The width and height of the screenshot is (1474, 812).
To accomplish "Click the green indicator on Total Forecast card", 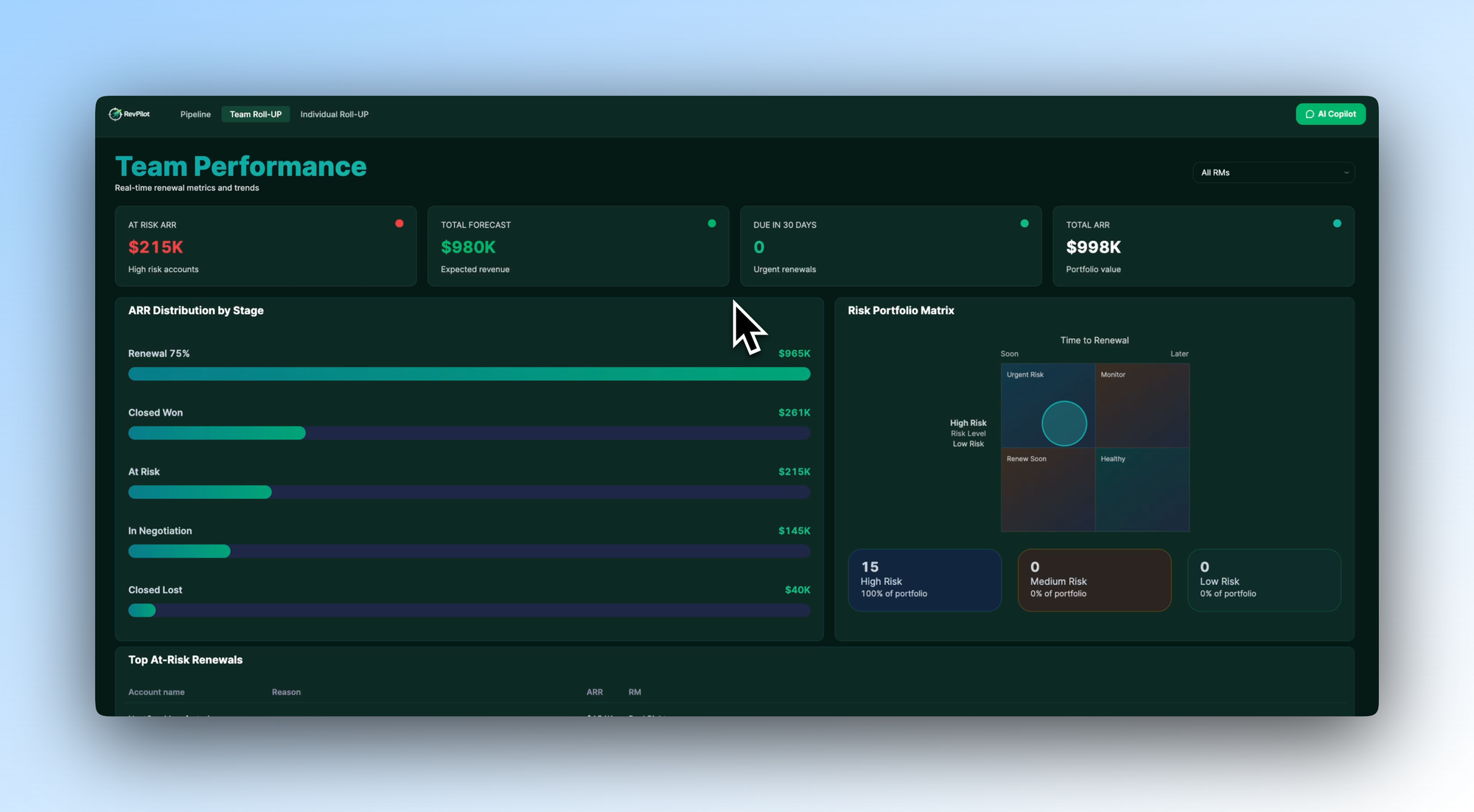I will point(712,223).
